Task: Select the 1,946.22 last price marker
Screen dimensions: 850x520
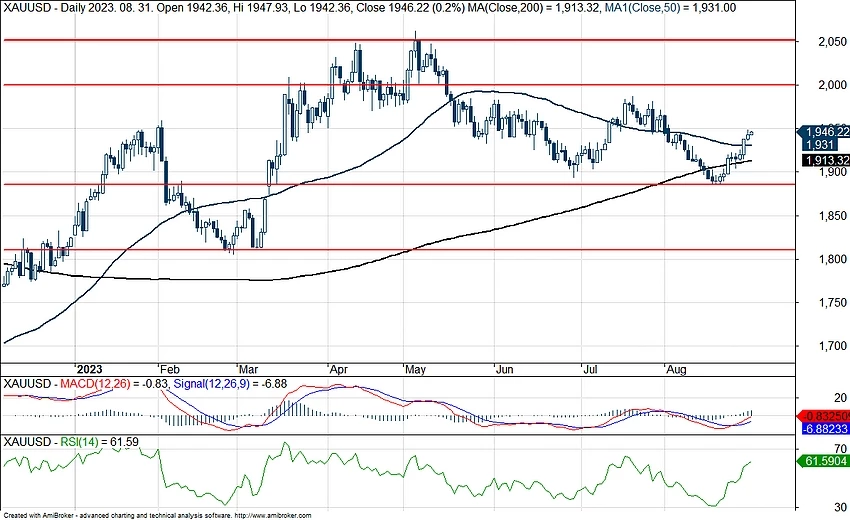Action: click(x=823, y=132)
